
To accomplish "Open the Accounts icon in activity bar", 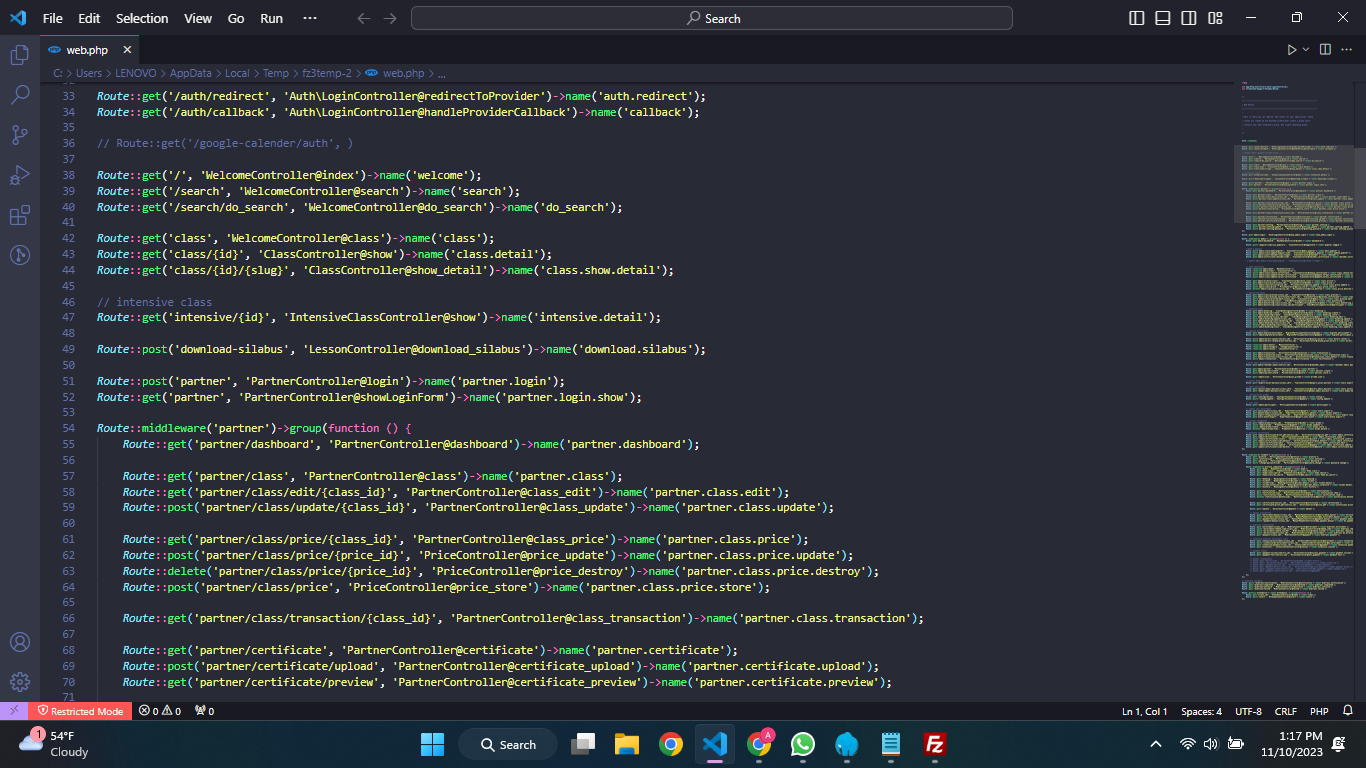I will click(x=19, y=642).
